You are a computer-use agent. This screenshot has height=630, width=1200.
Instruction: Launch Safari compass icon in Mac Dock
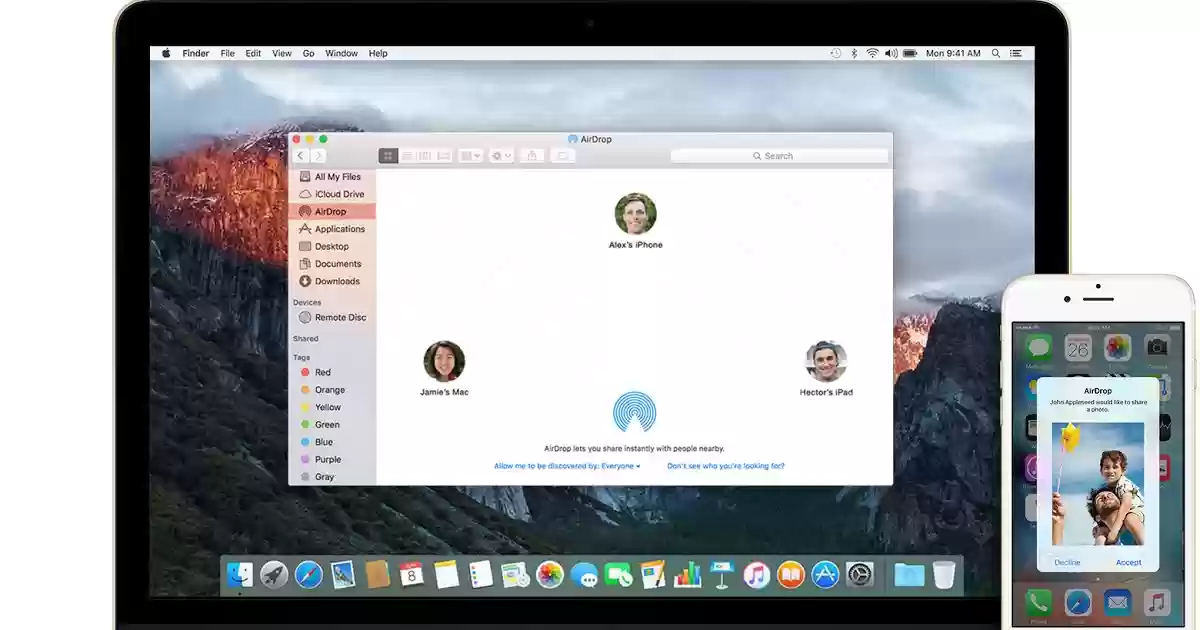309,575
